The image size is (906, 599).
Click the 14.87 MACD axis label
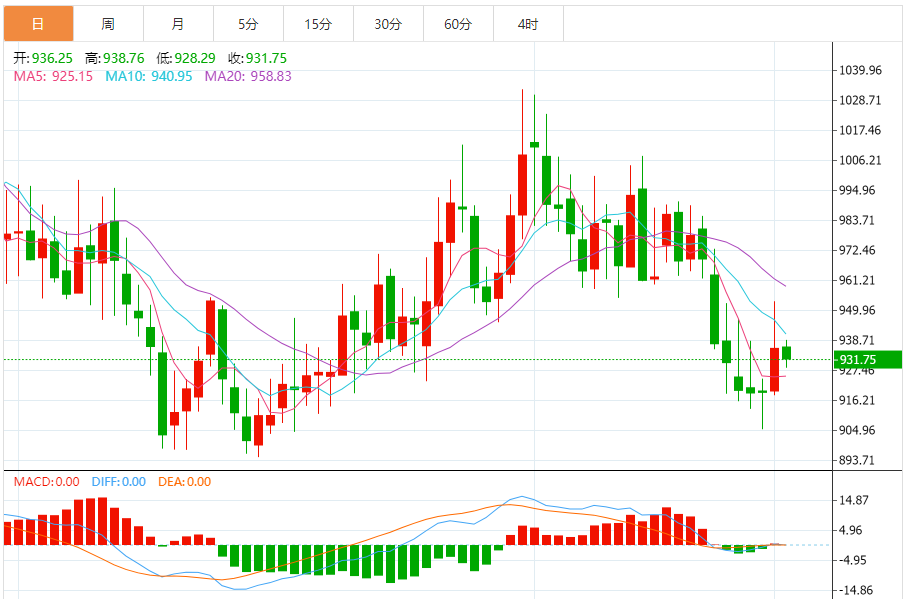pos(854,500)
